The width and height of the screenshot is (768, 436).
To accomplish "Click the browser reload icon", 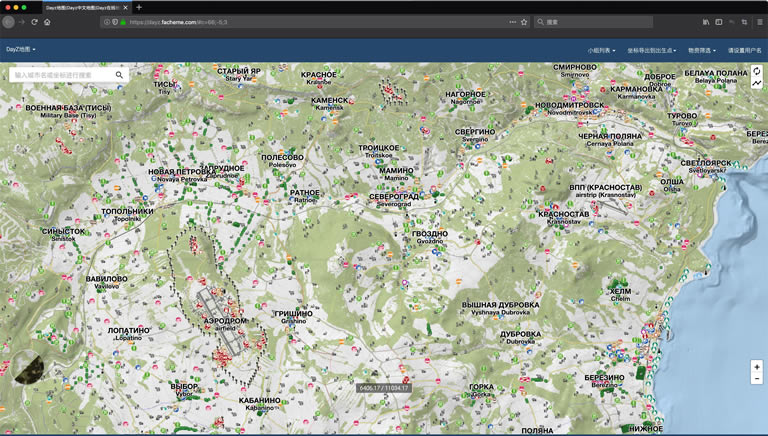I will click(34, 22).
